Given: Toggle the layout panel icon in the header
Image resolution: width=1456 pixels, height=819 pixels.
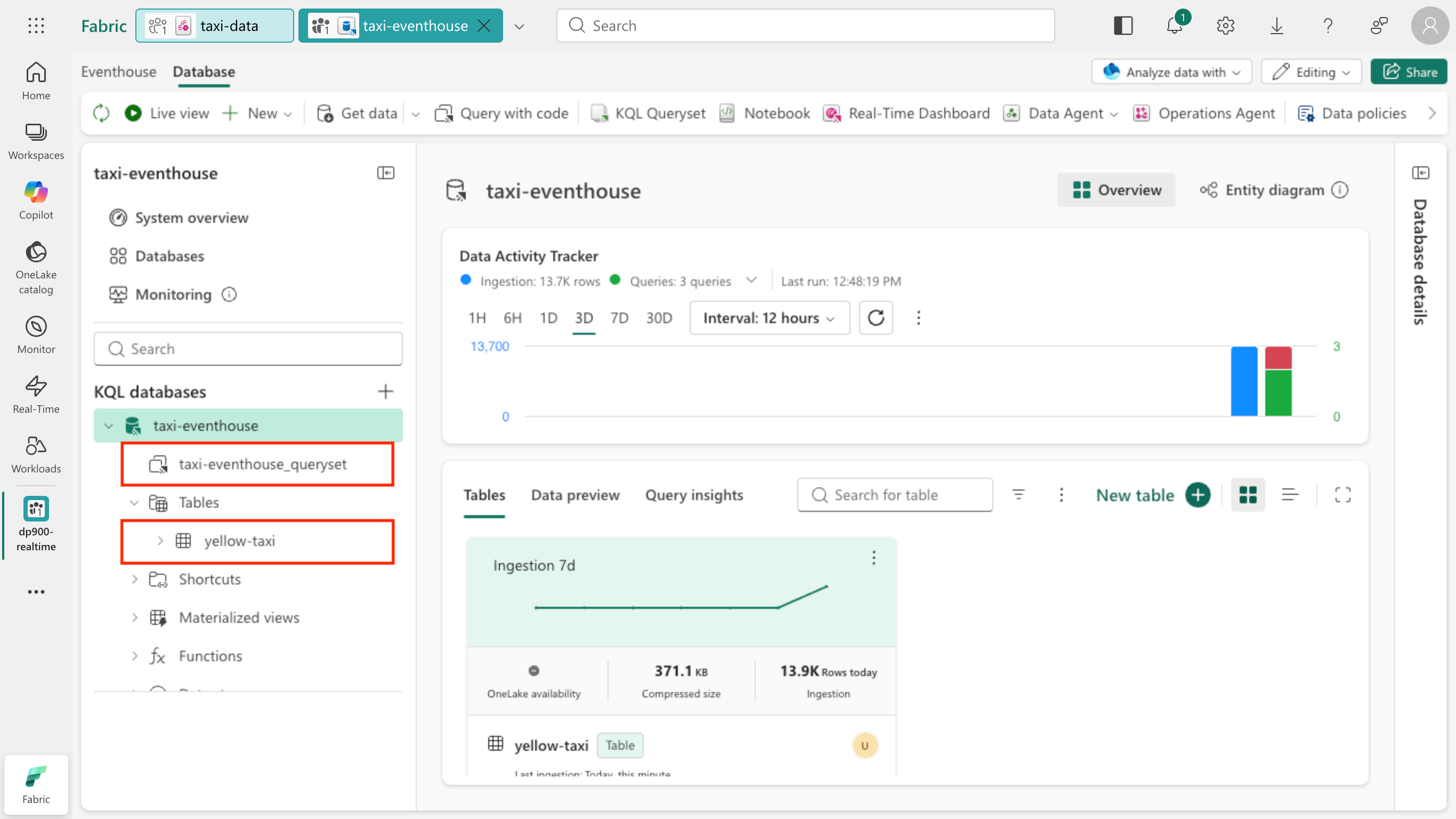Looking at the screenshot, I should pyautogui.click(x=1123, y=26).
